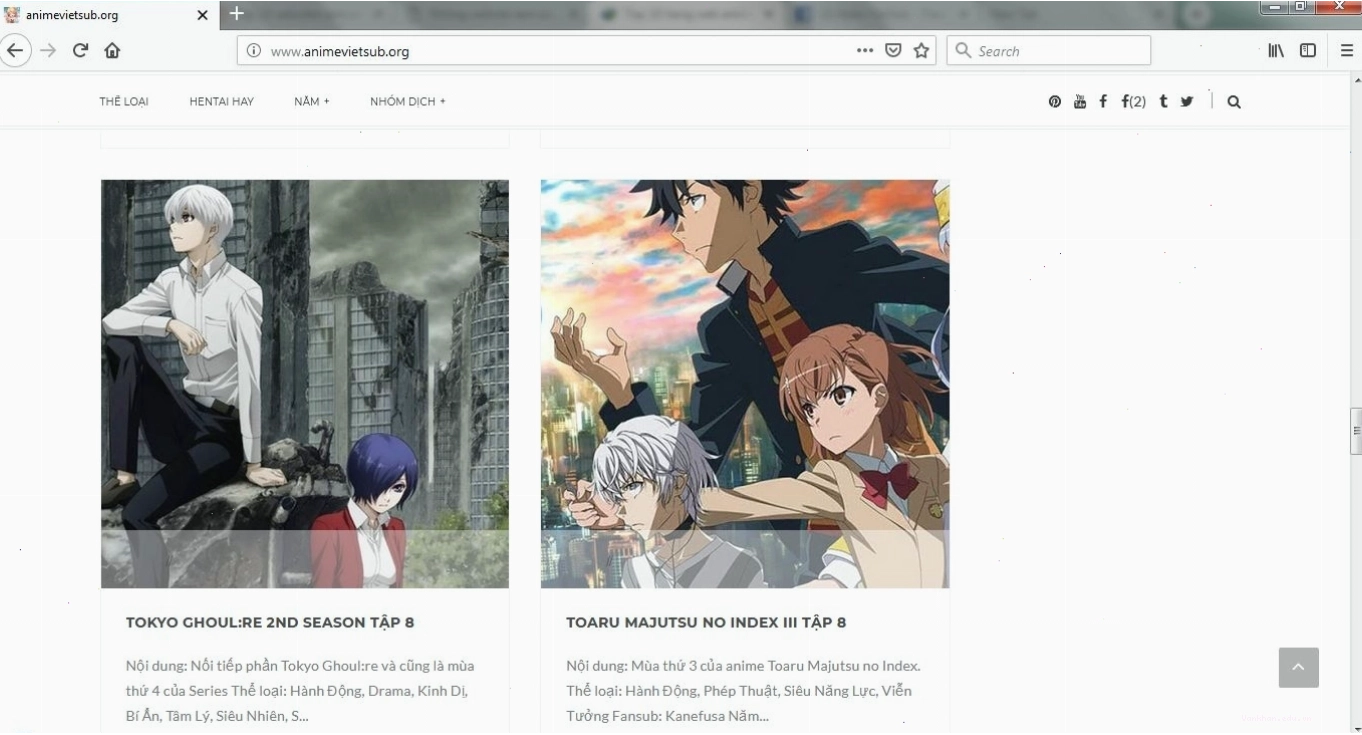Click the vertical scrollbar thumb
1362x735 pixels.
coord(1355,431)
